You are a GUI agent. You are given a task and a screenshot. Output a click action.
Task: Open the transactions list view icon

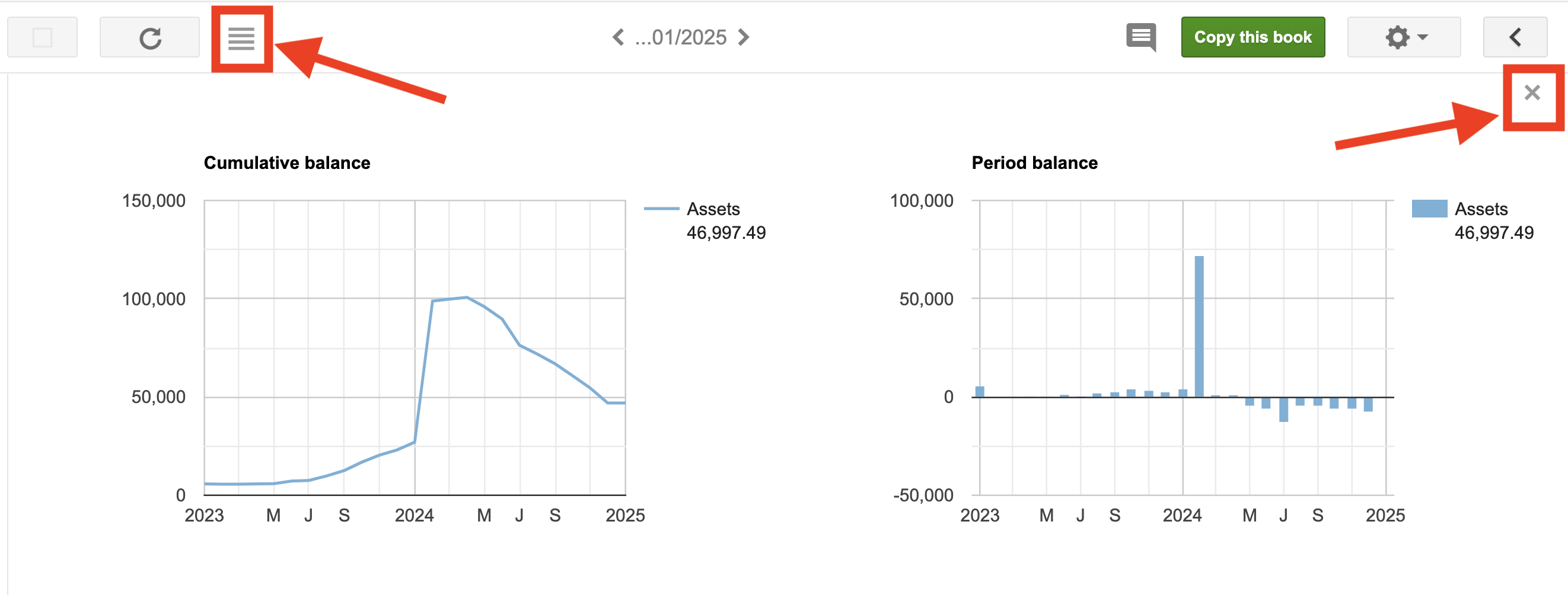(241, 39)
